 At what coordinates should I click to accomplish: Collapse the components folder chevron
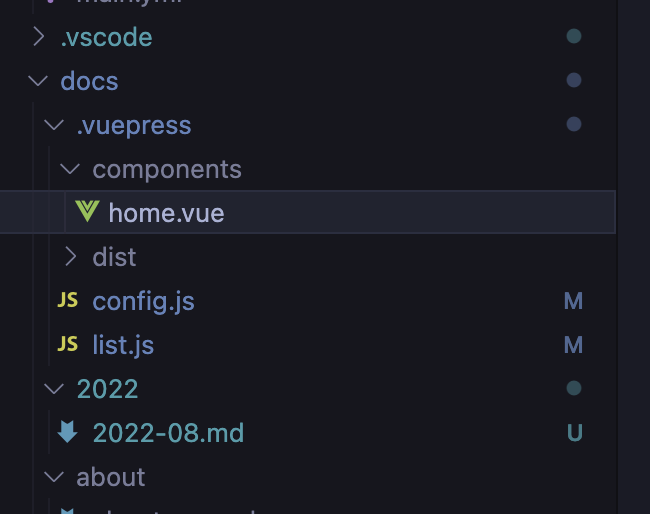70,169
